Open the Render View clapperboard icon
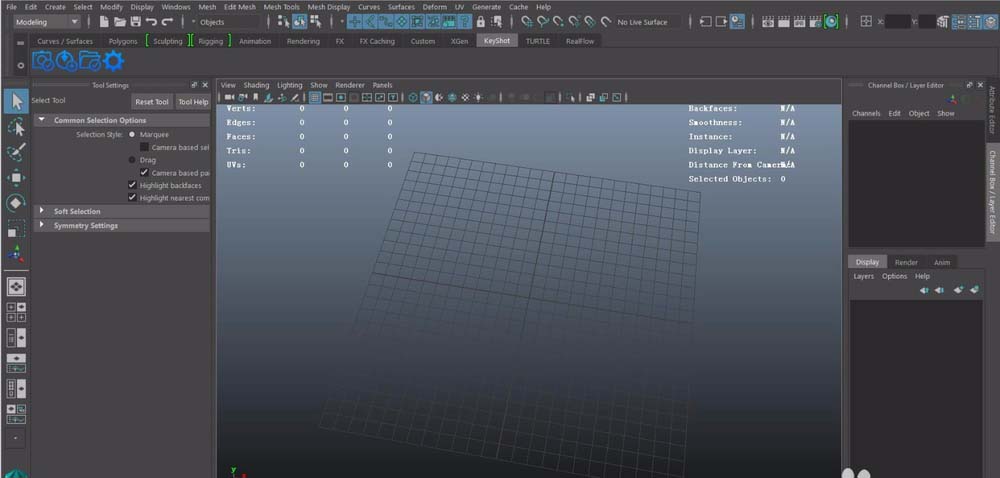This screenshot has width=1000, height=478. pyautogui.click(x=768, y=22)
